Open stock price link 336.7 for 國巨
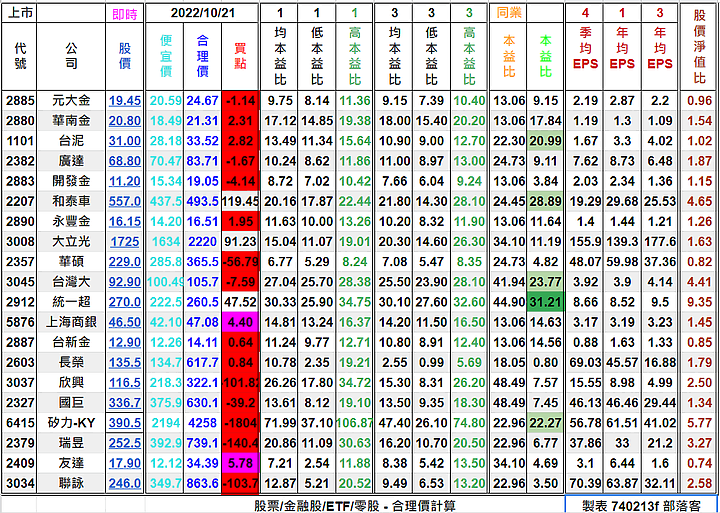This screenshot has height=513, width=720. pos(125,403)
